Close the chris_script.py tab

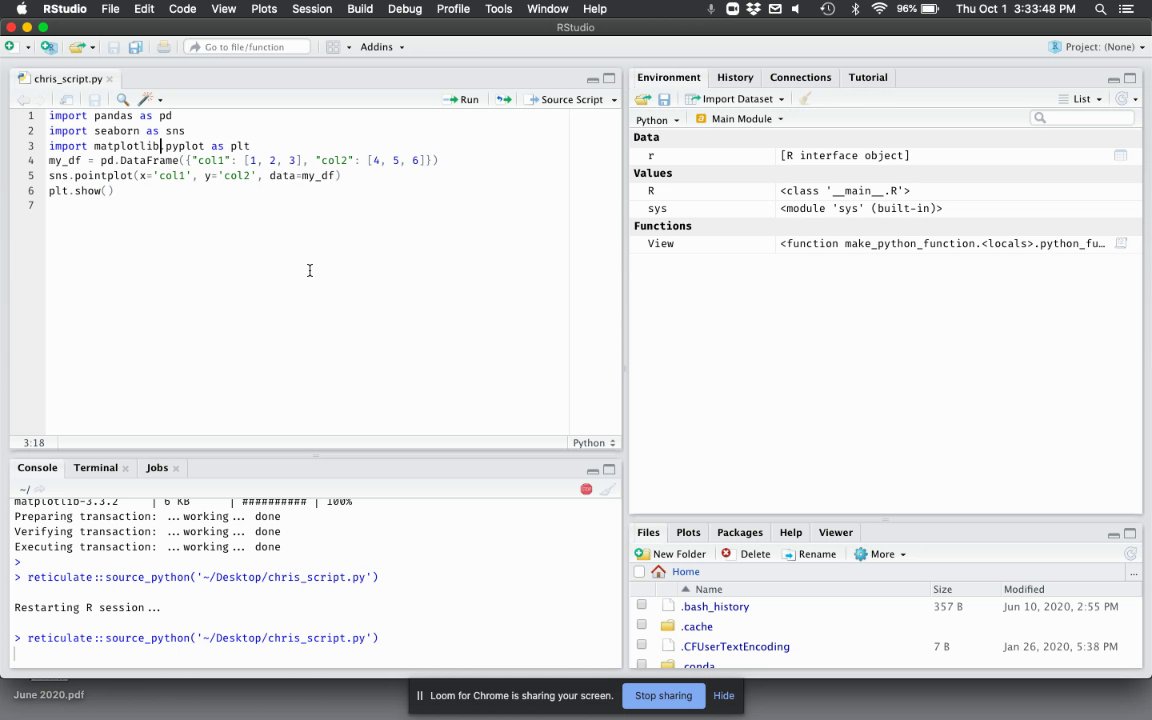pos(110,79)
